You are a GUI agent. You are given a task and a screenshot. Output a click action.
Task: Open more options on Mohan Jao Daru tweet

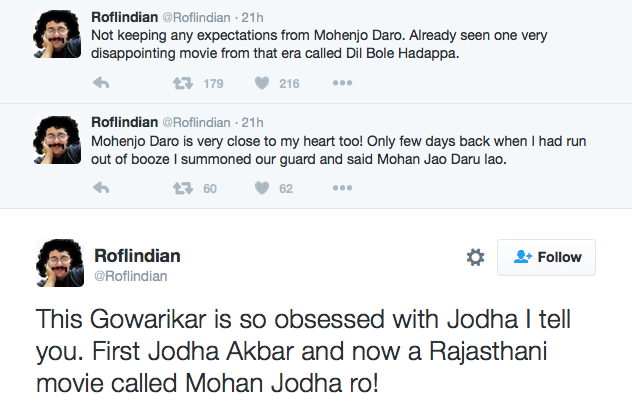pos(342,187)
